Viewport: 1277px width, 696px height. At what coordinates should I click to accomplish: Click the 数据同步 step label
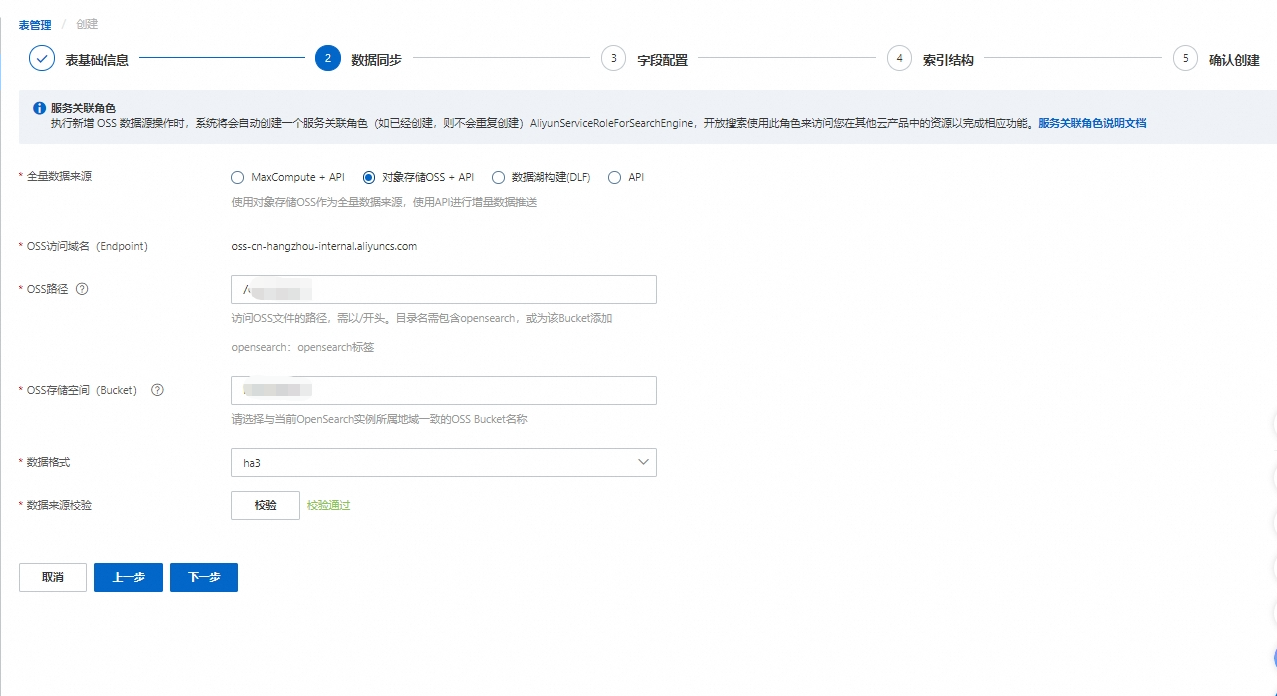click(x=376, y=60)
